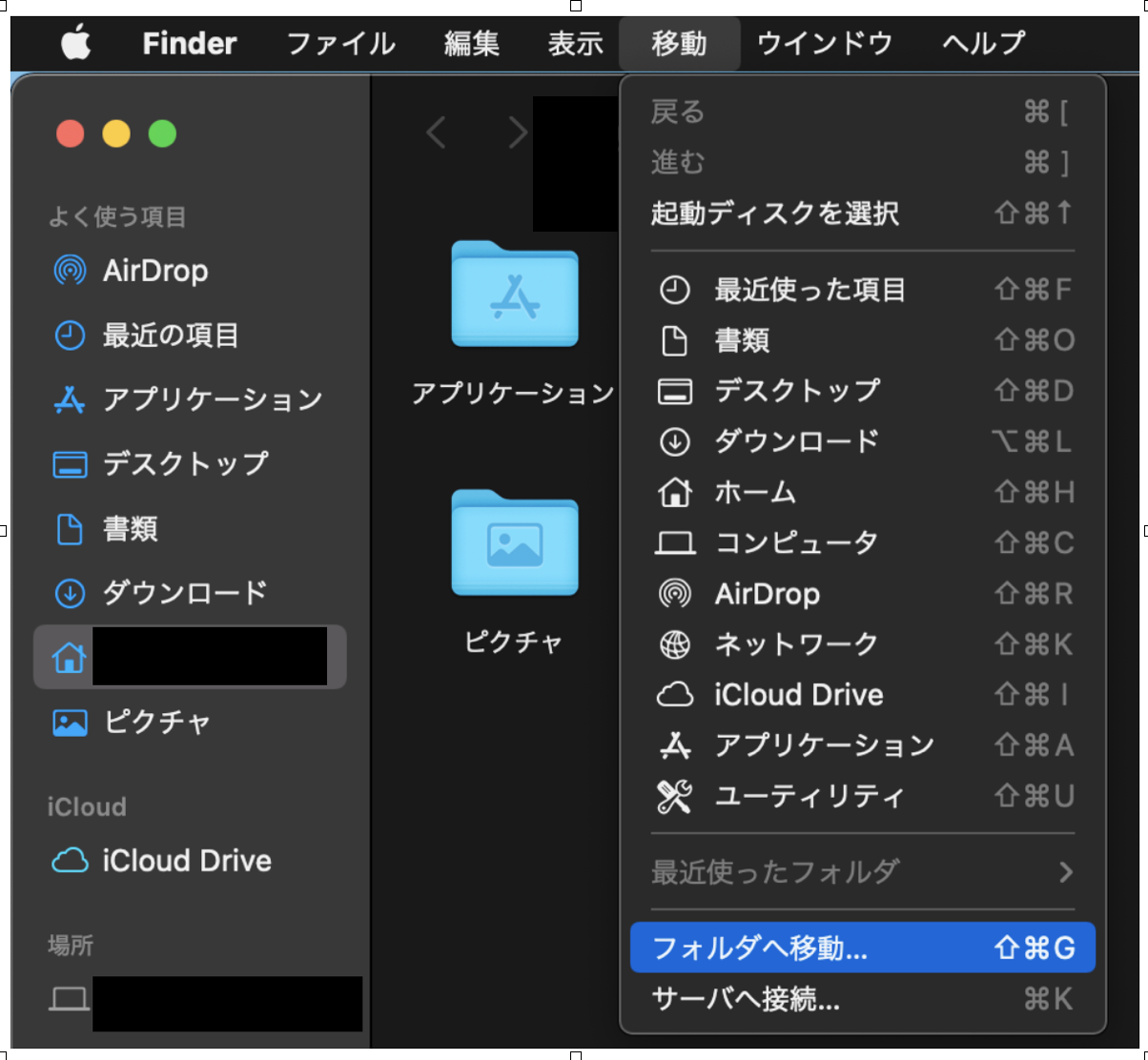This screenshot has width=1148, height=1060.
Task: Choose デスクトップ from the 移動 menu
Action: [x=863, y=391]
